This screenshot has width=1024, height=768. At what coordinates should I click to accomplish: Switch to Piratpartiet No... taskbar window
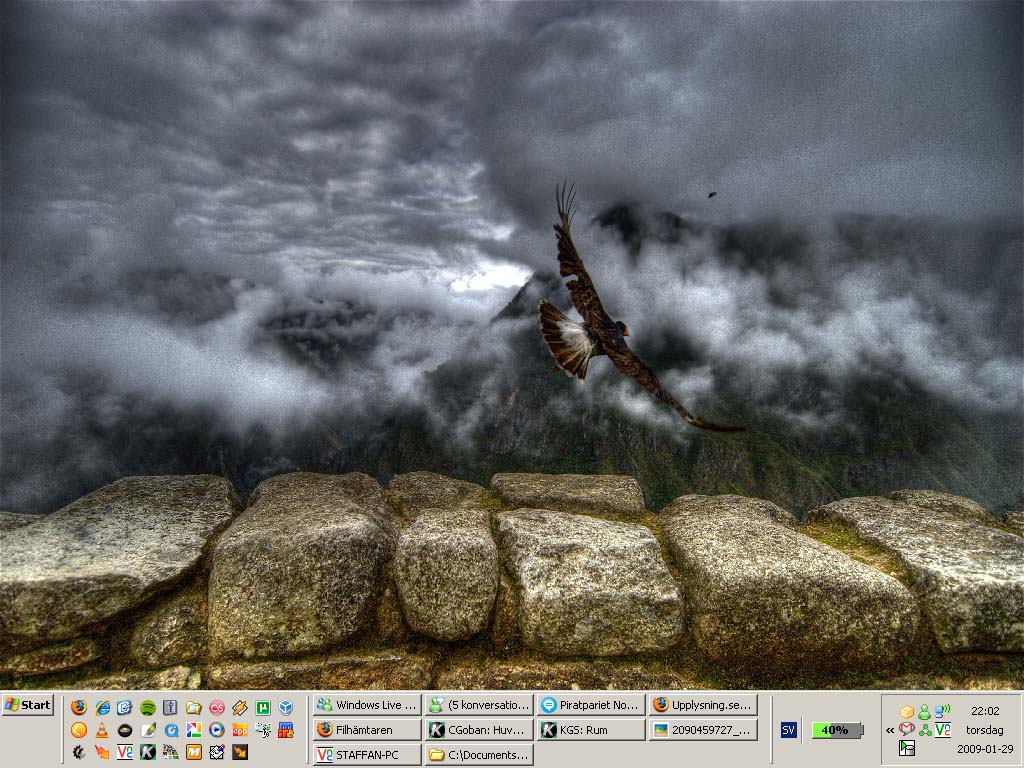point(592,705)
